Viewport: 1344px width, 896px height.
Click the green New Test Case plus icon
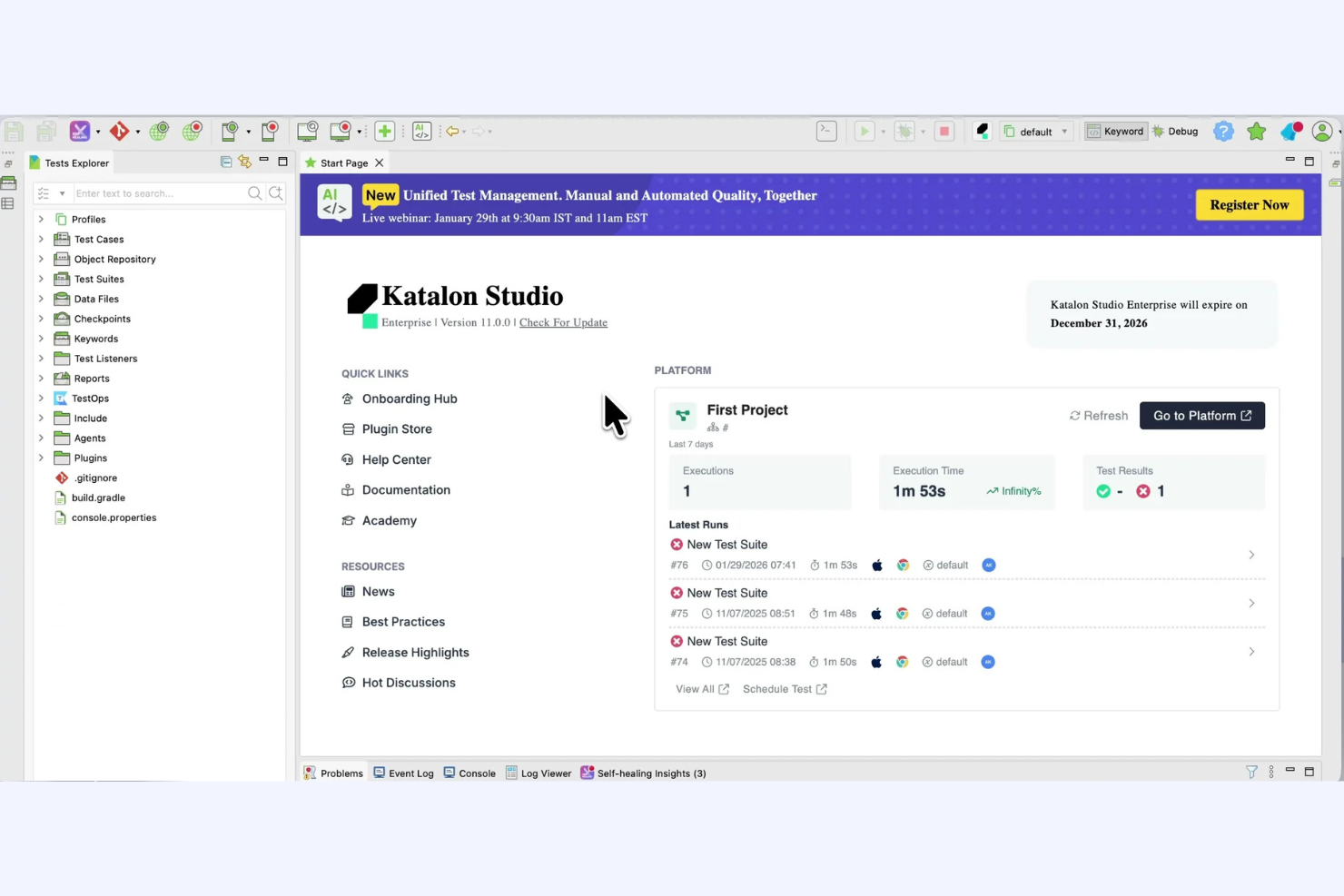tap(385, 131)
